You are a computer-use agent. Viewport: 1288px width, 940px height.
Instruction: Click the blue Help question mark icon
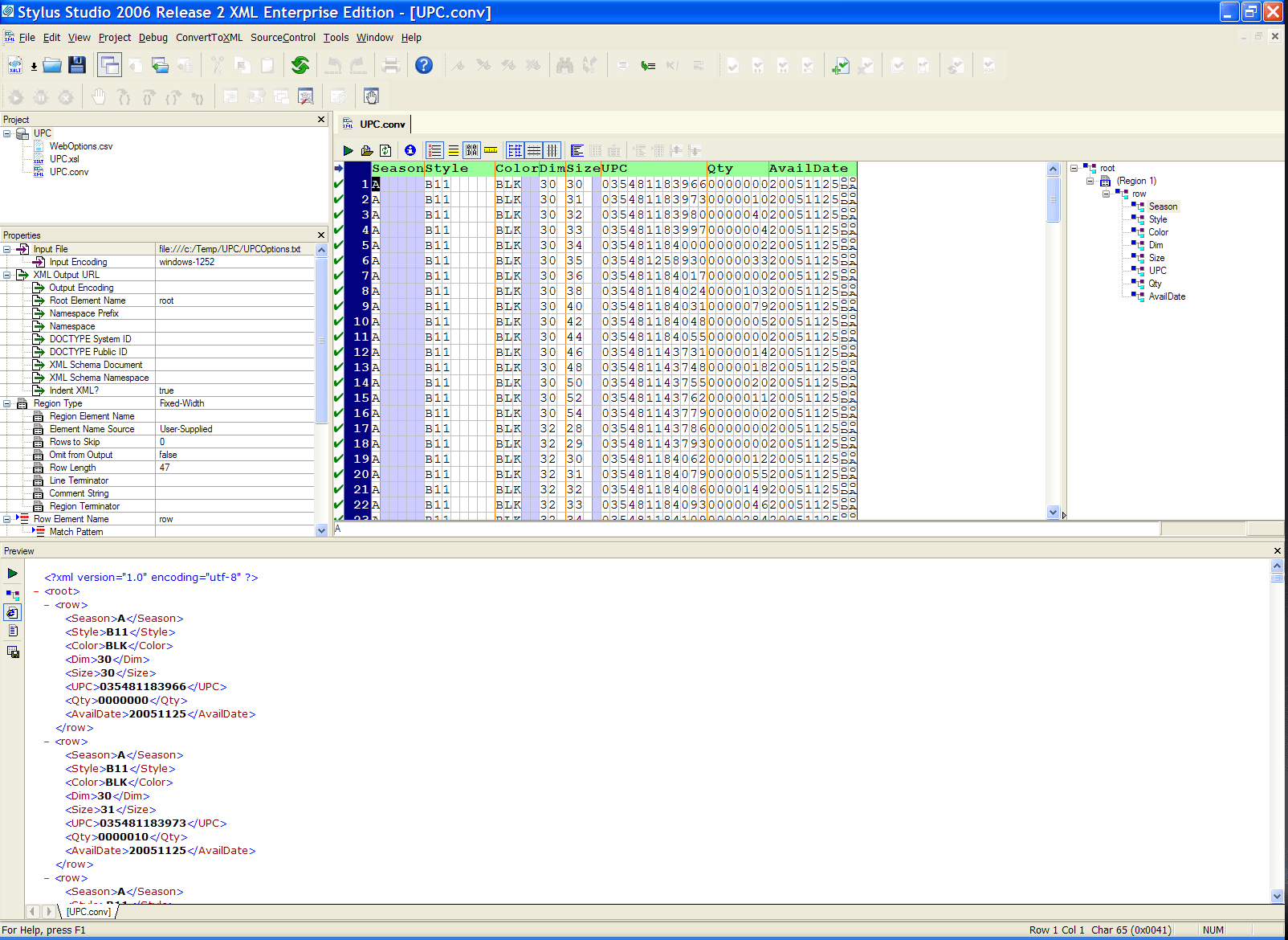tap(424, 66)
